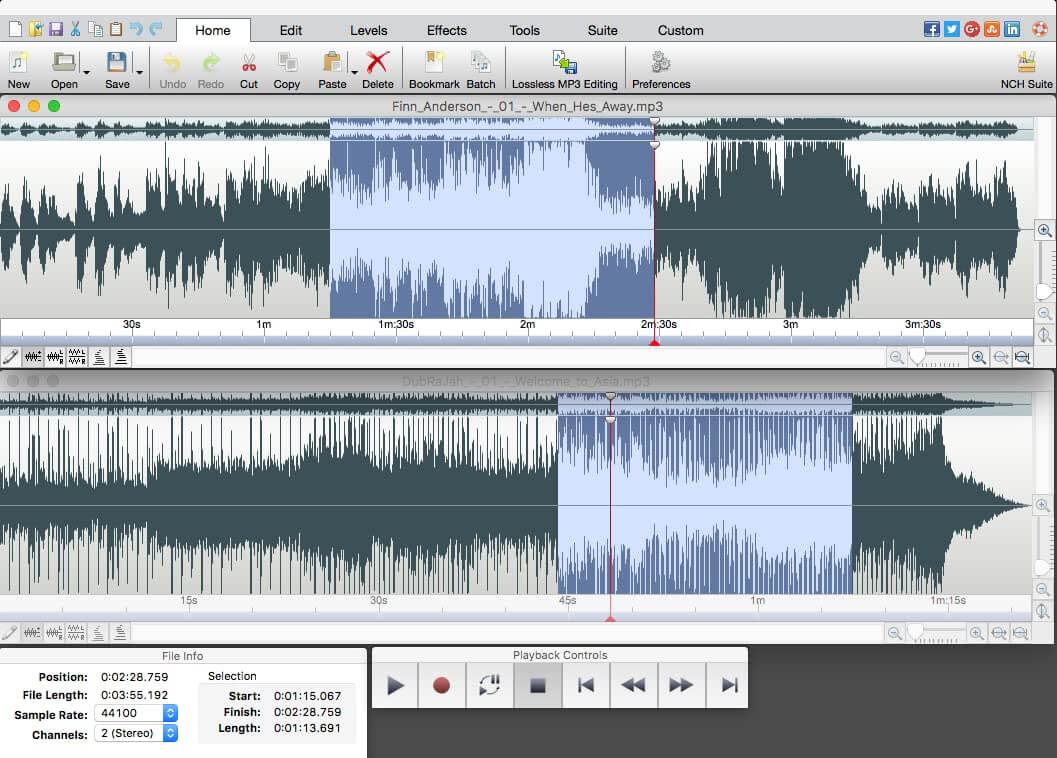This screenshot has height=758, width=1057.
Task: Open the frequency spectrum display
Action: [99, 357]
